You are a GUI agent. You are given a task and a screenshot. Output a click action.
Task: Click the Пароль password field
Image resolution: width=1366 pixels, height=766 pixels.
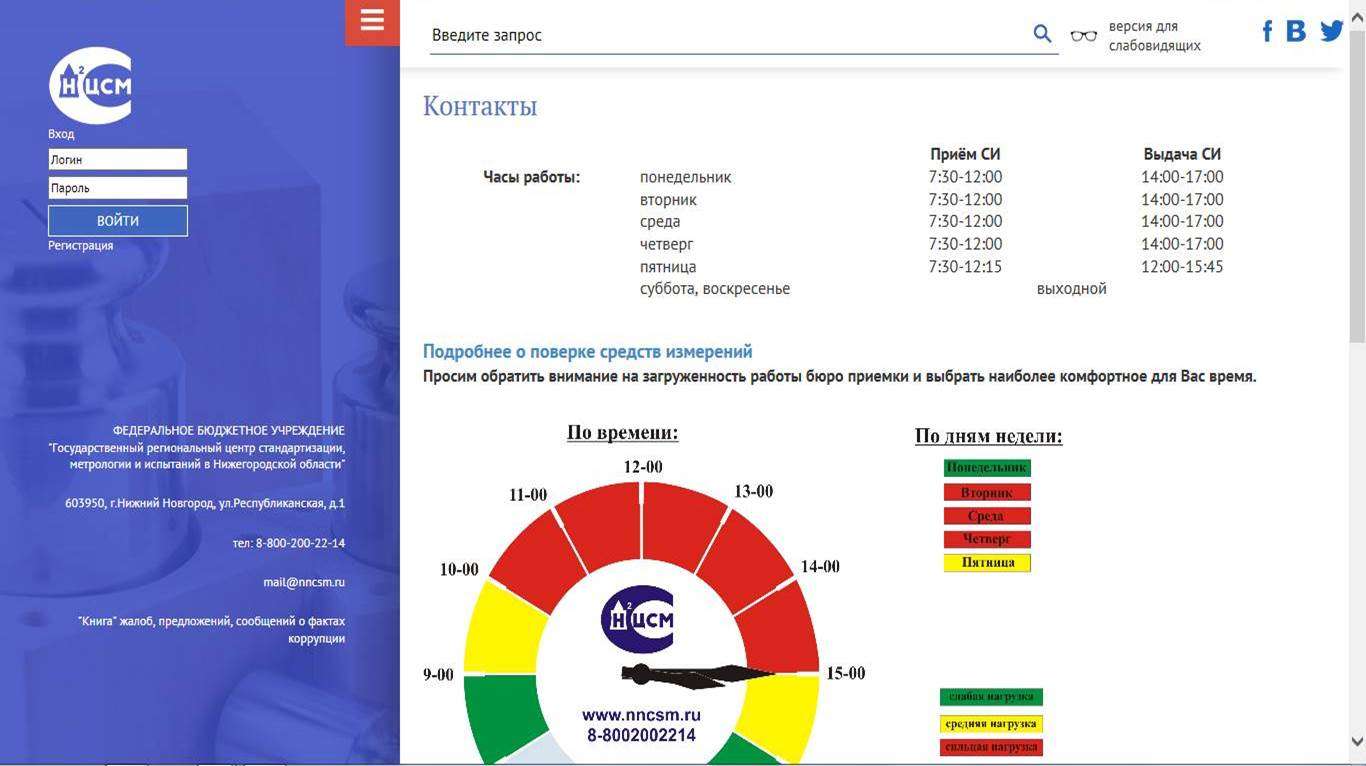[x=118, y=188]
